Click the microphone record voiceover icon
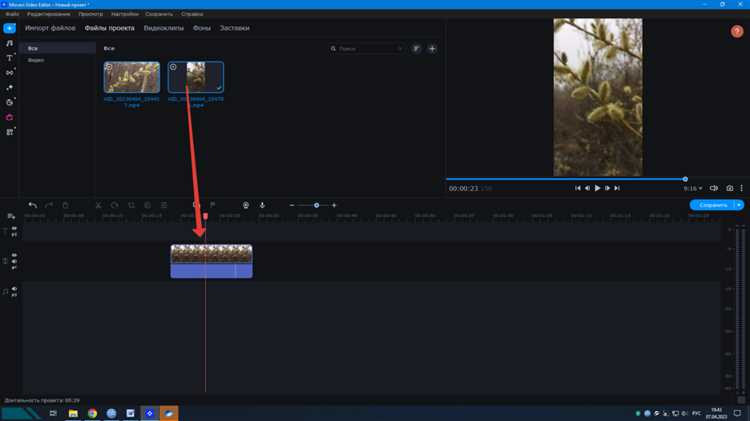The height and width of the screenshot is (421, 750). (x=262, y=205)
